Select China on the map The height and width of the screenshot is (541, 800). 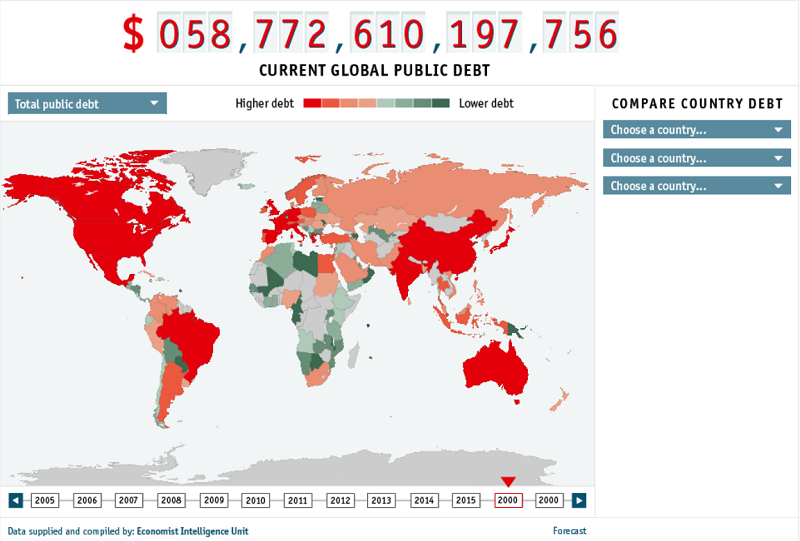click(x=444, y=250)
